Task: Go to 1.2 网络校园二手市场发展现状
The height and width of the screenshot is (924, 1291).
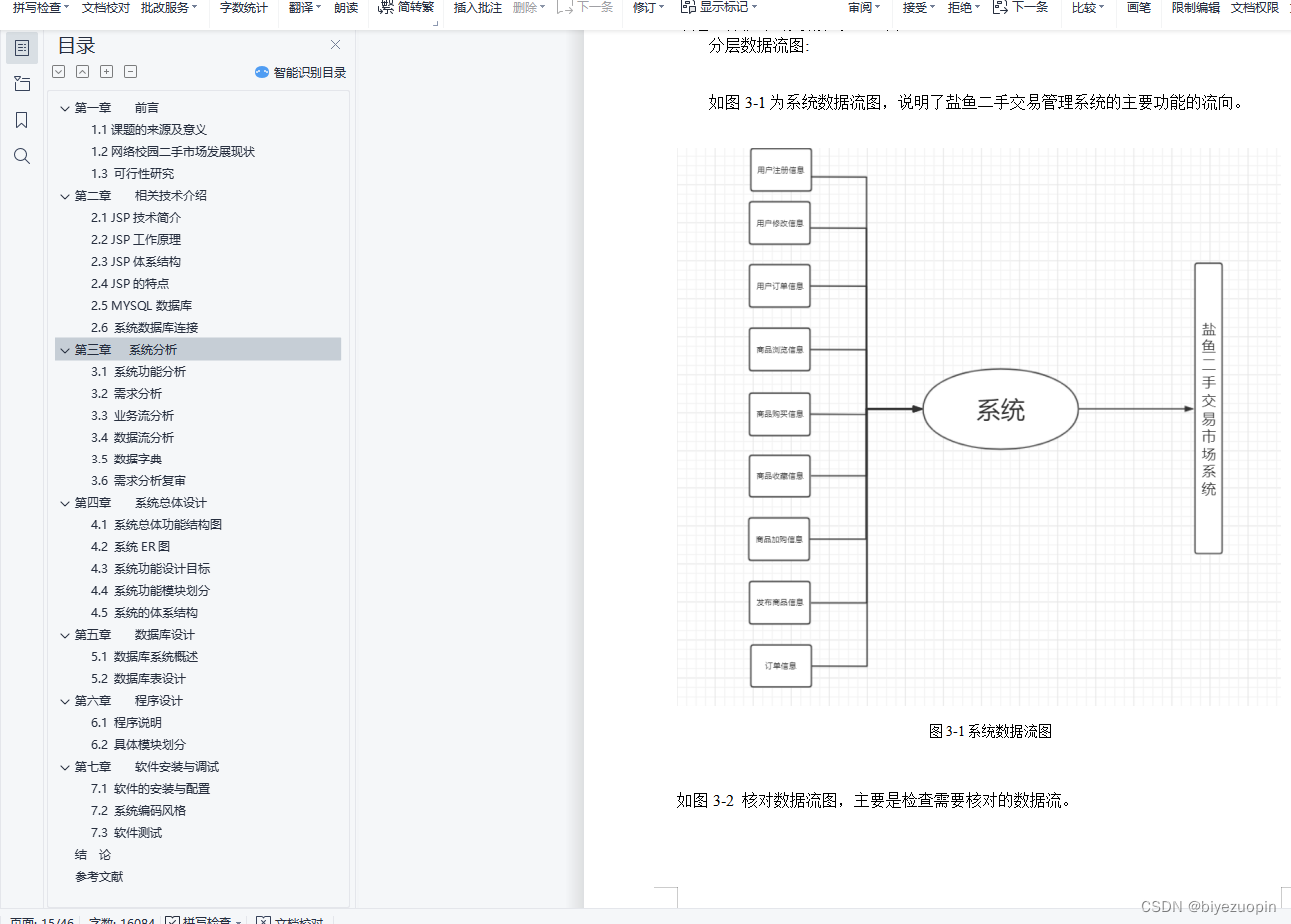Action: pyautogui.click(x=173, y=152)
